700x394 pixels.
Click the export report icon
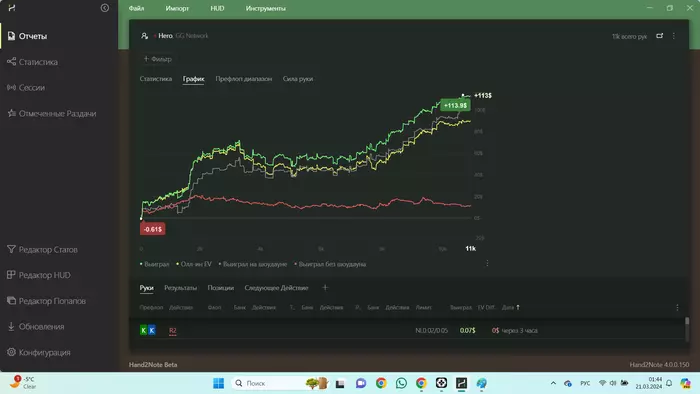[x=659, y=36]
